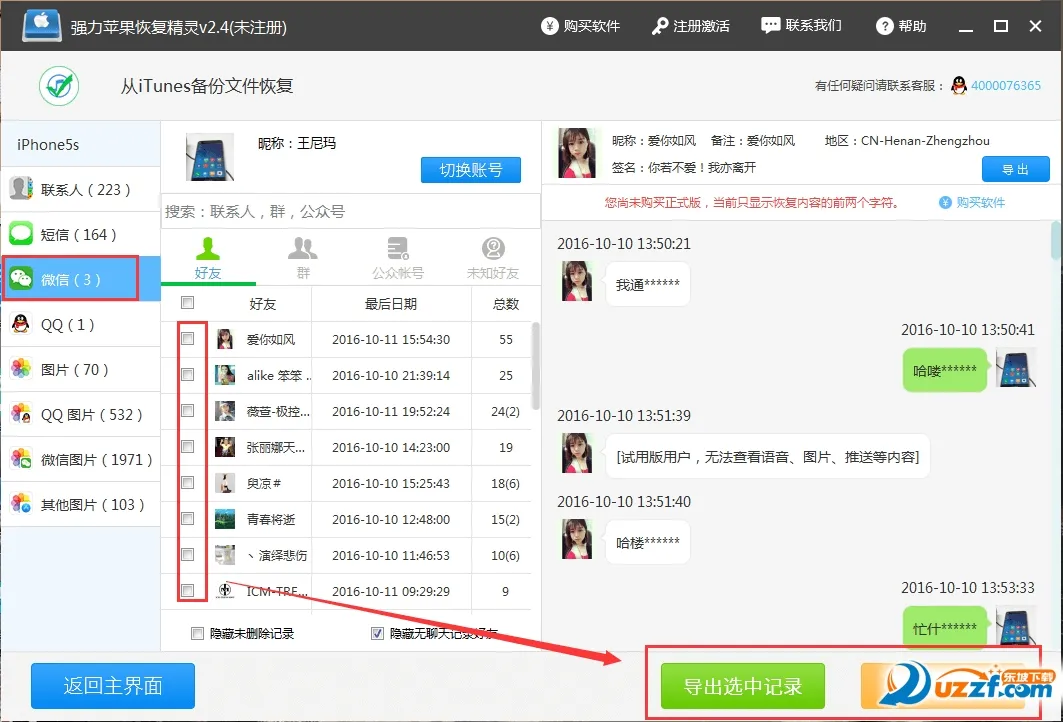Switch to 群 groups tab
1063x722 pixels.
(303, 258)
